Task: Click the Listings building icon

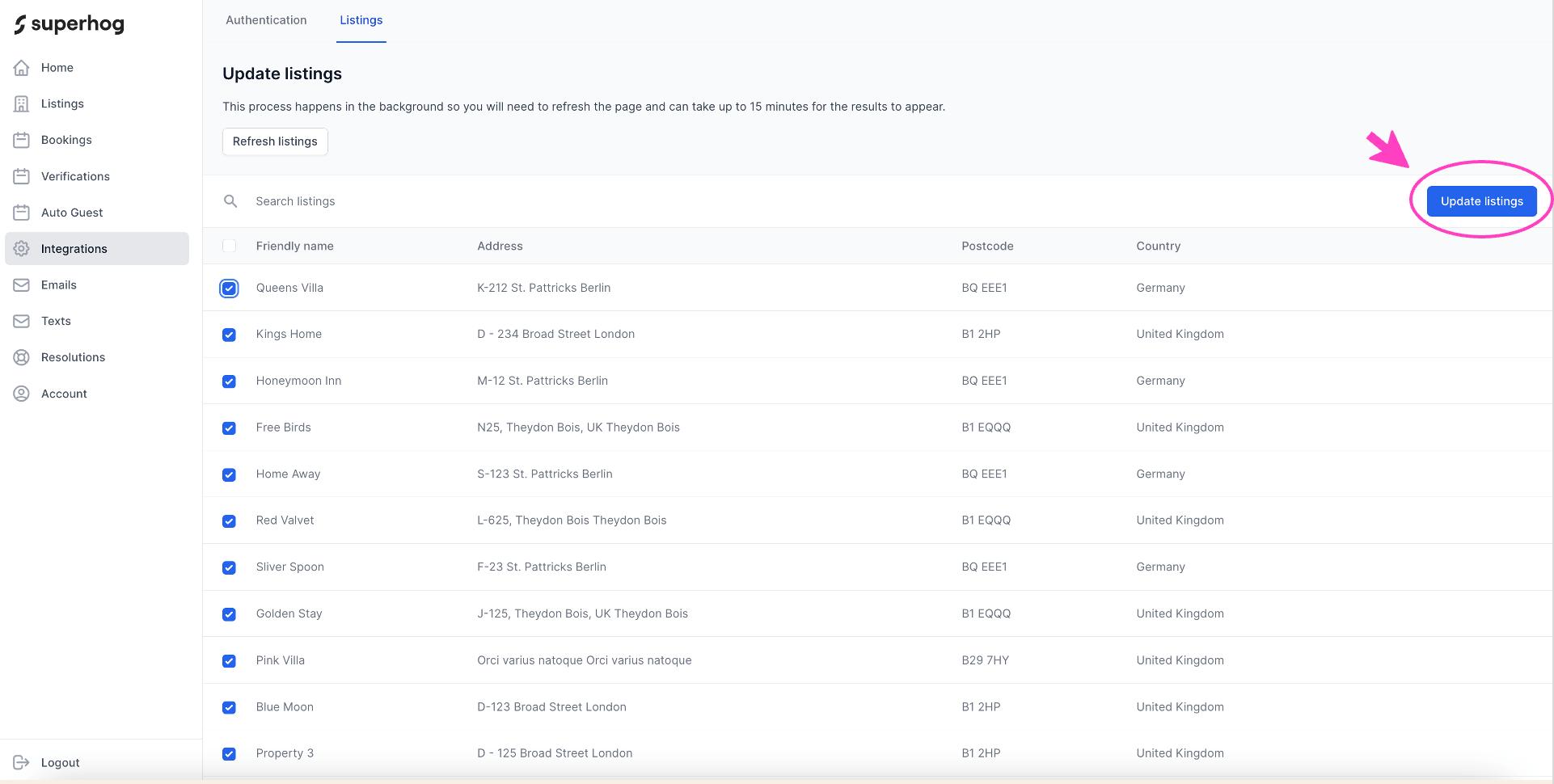Action: click(x=22, y=103)
